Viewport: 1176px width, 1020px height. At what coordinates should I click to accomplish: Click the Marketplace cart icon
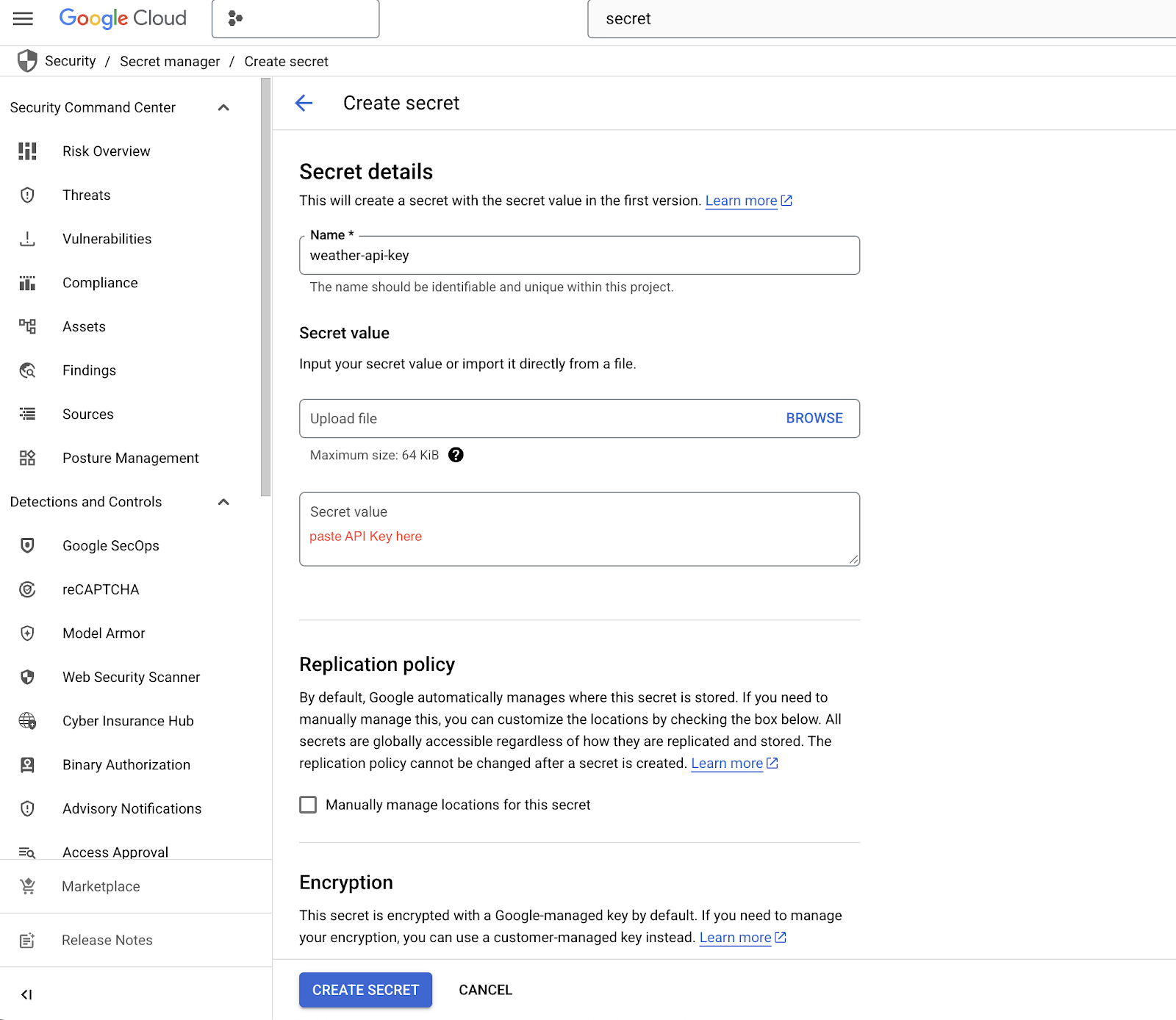click(27, 886)
